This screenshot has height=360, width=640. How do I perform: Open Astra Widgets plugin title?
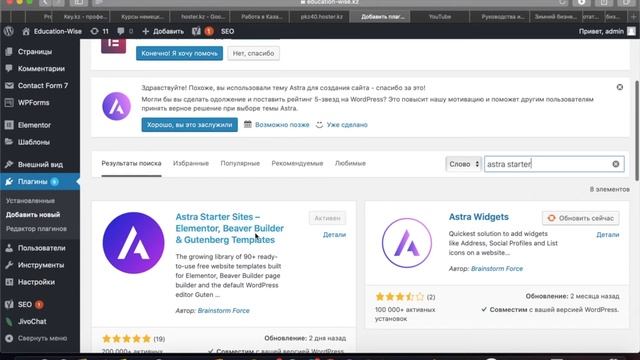pos(478,217)
